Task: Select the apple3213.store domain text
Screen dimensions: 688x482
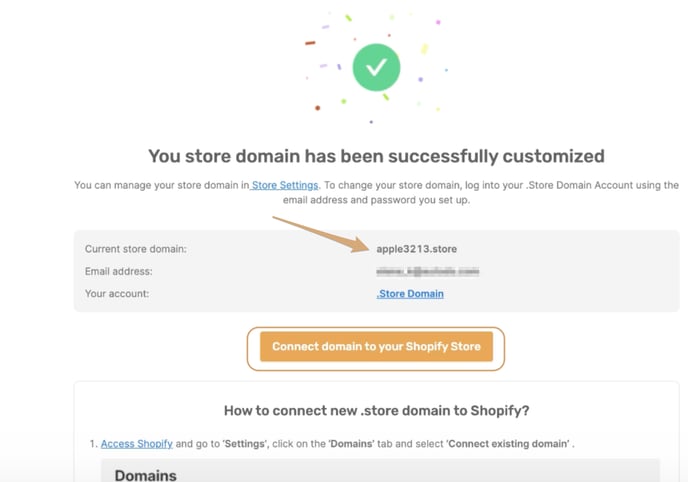Action: pyautogui.click(x=416, y=249)
